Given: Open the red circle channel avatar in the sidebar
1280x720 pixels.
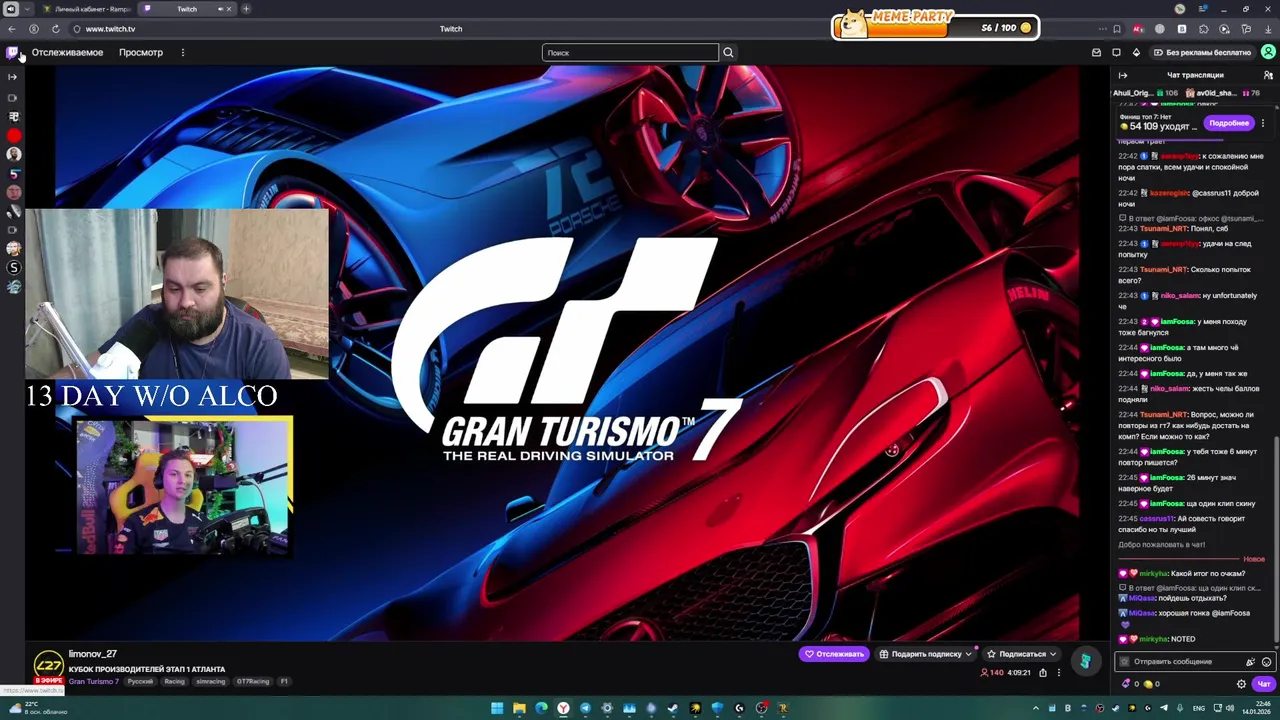Looking at the screenshot, I should pos(13,135).
